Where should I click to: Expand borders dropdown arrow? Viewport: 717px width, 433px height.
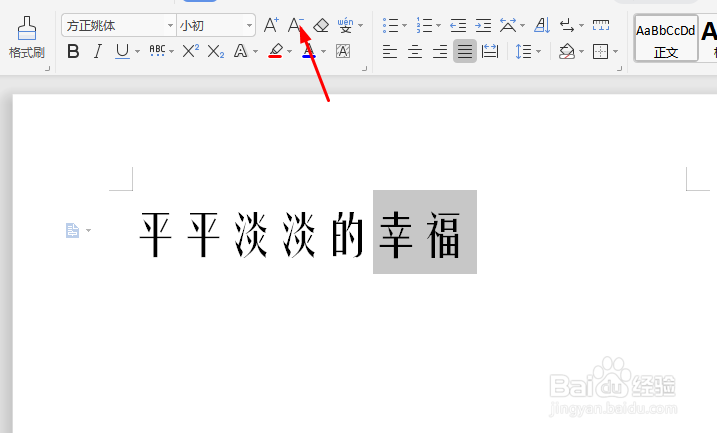(x=615, y=51)
